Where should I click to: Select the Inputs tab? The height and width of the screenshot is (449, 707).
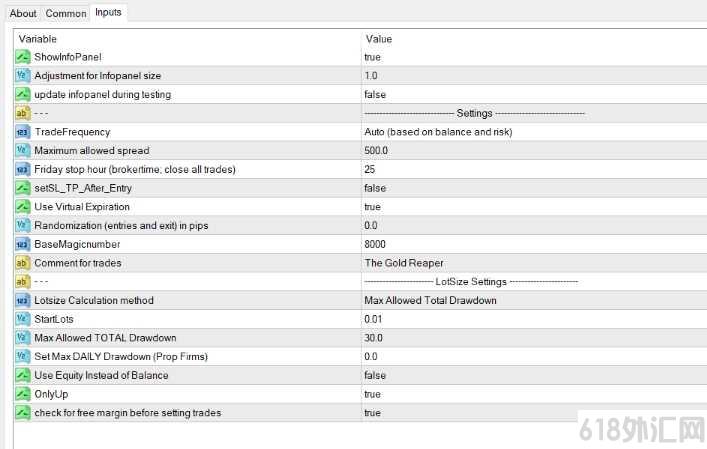pyautogui.click(x=108, y=12)
